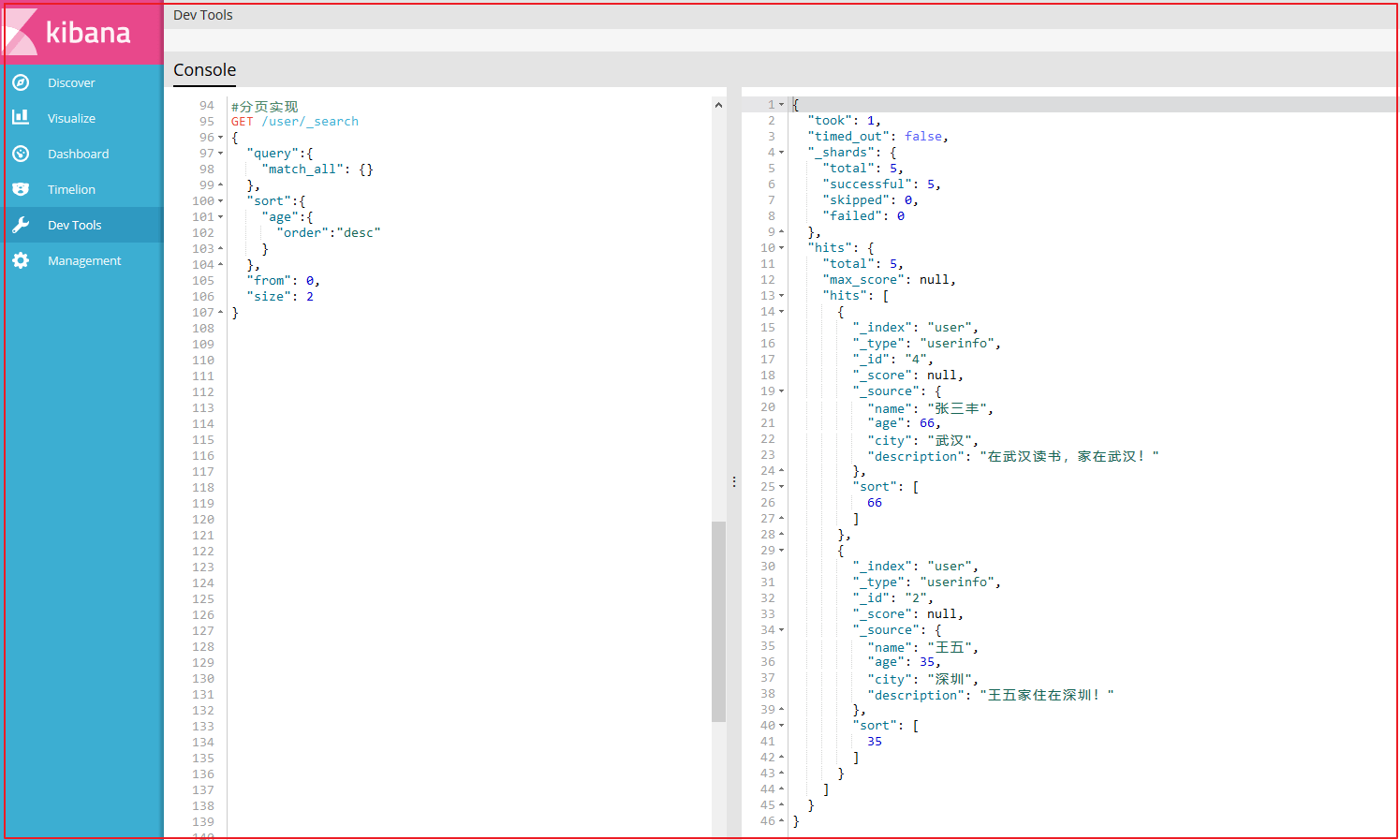Open Management via gear icon
The width and height of the screenshot is (1400, 840).
pos(21,260)
